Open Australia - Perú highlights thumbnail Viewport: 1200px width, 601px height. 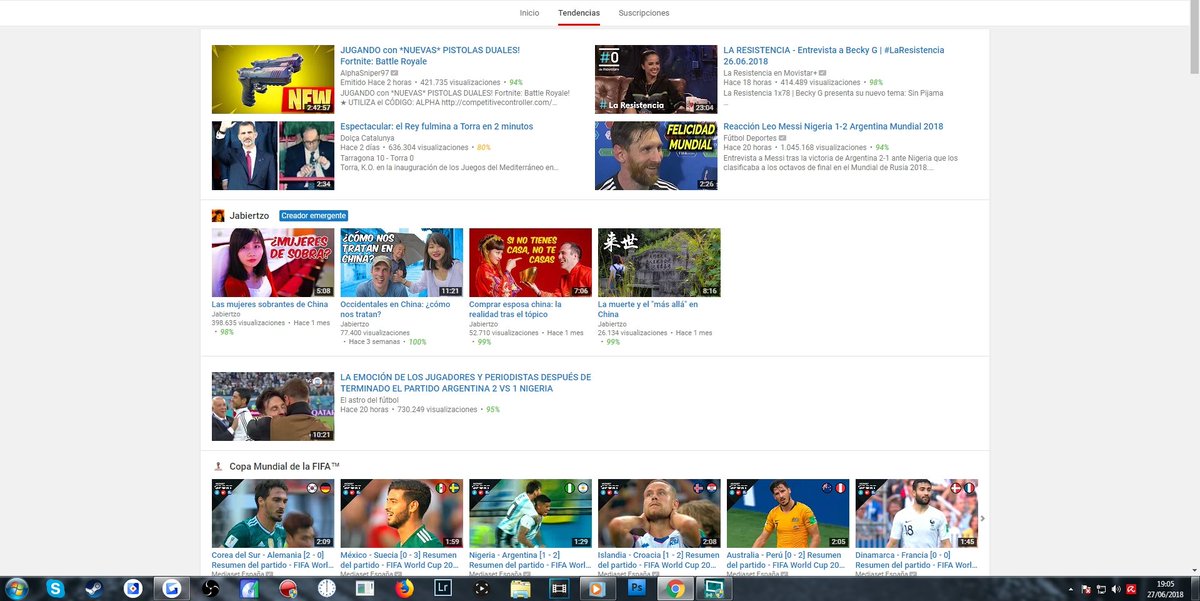coord(788,513)
